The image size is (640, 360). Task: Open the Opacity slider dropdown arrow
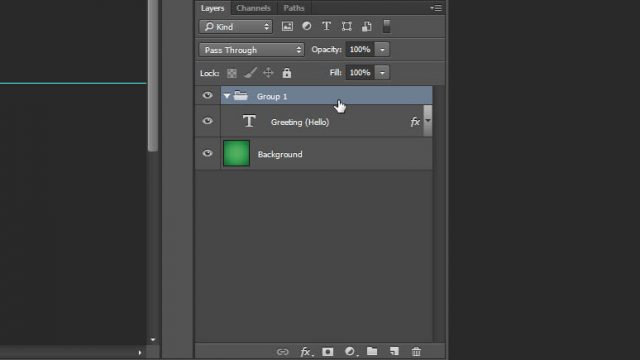pos(382,49)
